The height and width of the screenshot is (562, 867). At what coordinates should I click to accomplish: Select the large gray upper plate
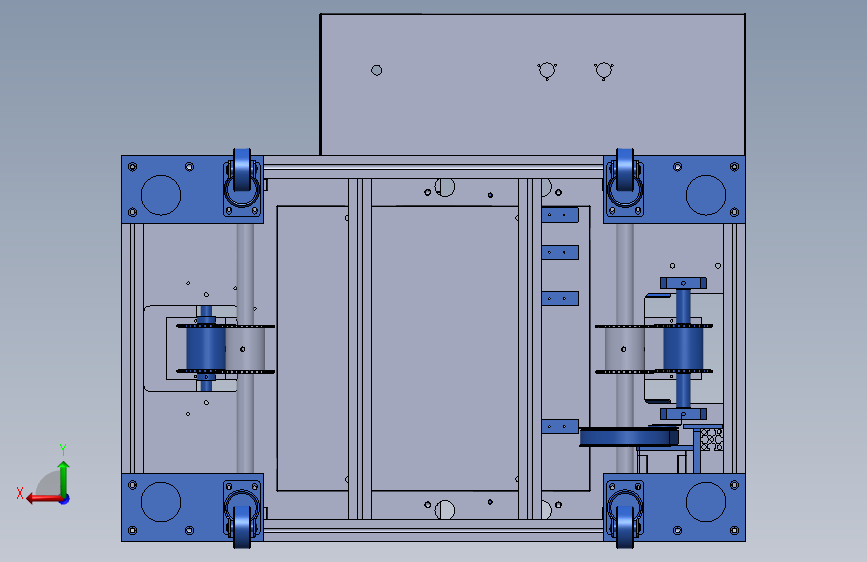tap(532, 85)
